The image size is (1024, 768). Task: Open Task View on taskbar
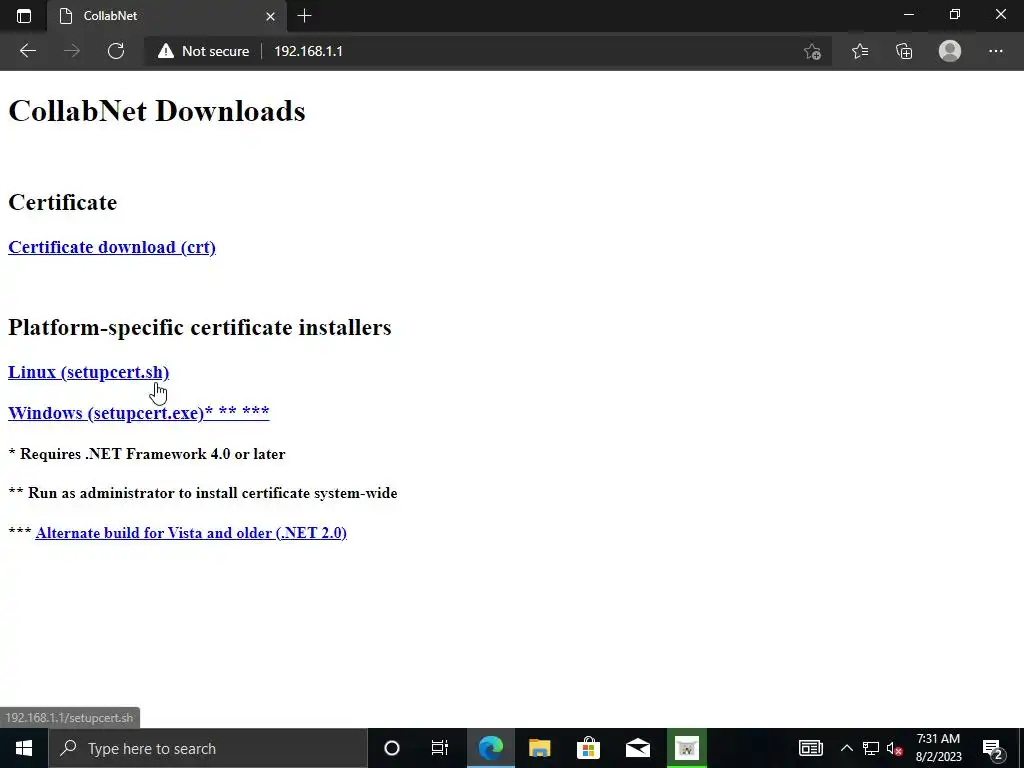[x=440, y=748]
